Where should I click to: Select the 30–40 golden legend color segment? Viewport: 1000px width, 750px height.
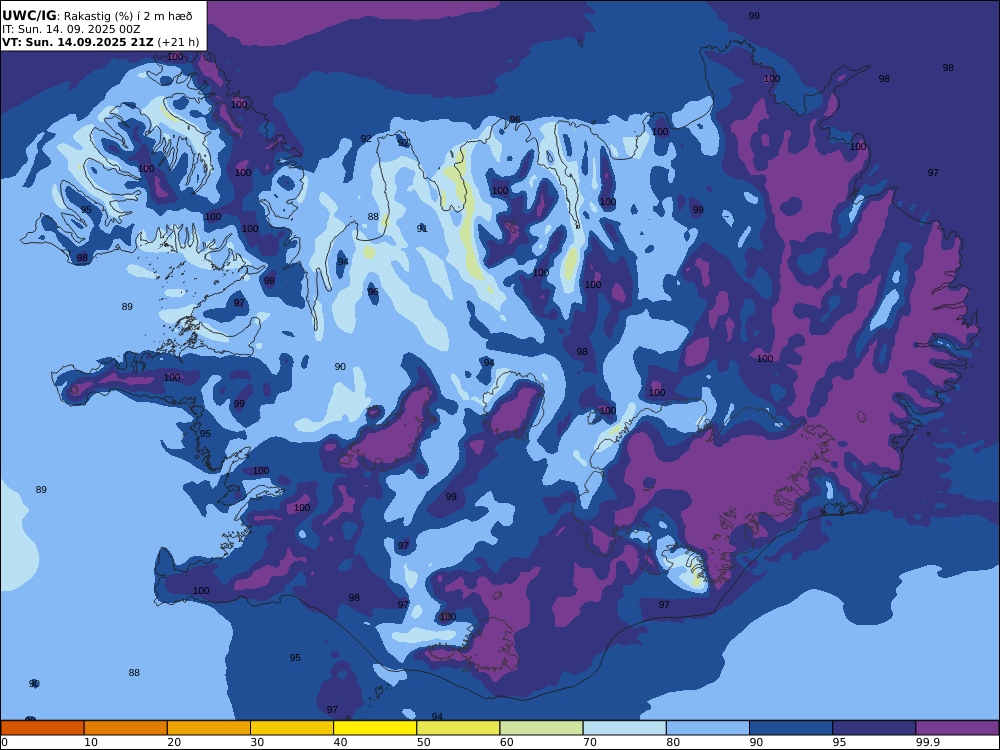coord(292,728)
